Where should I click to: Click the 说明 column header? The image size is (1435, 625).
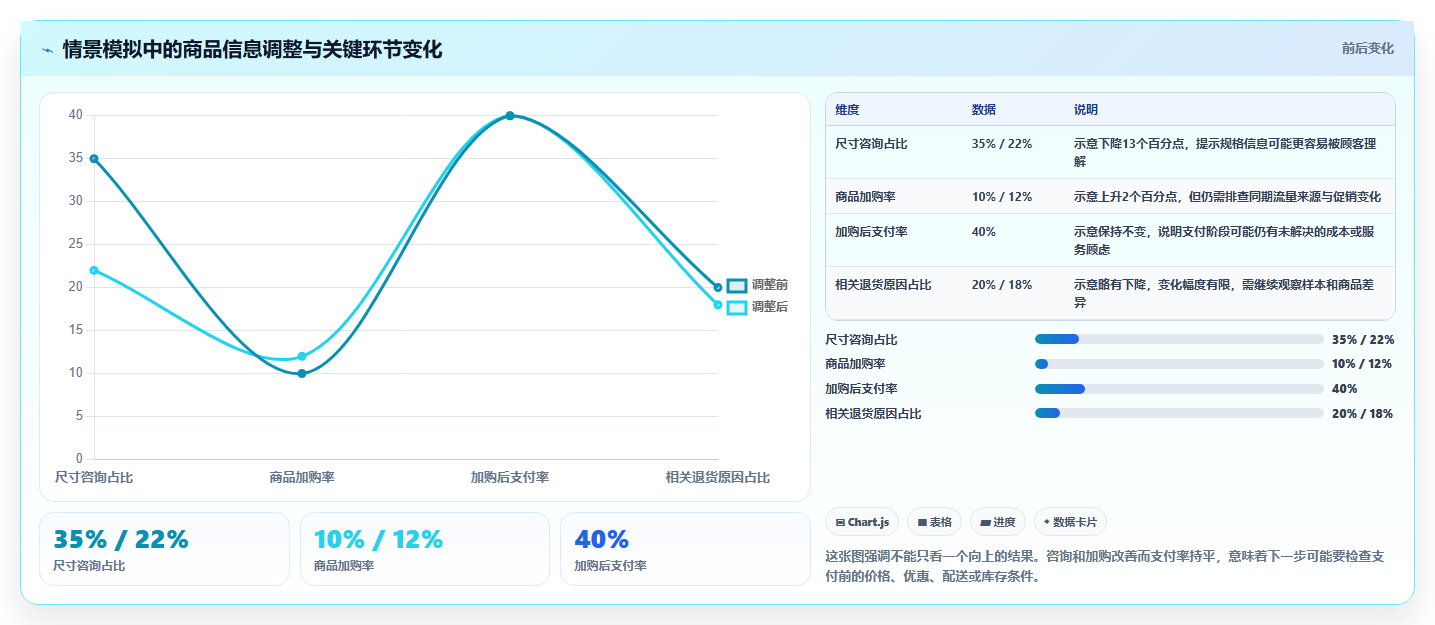tap(1086, 110)
